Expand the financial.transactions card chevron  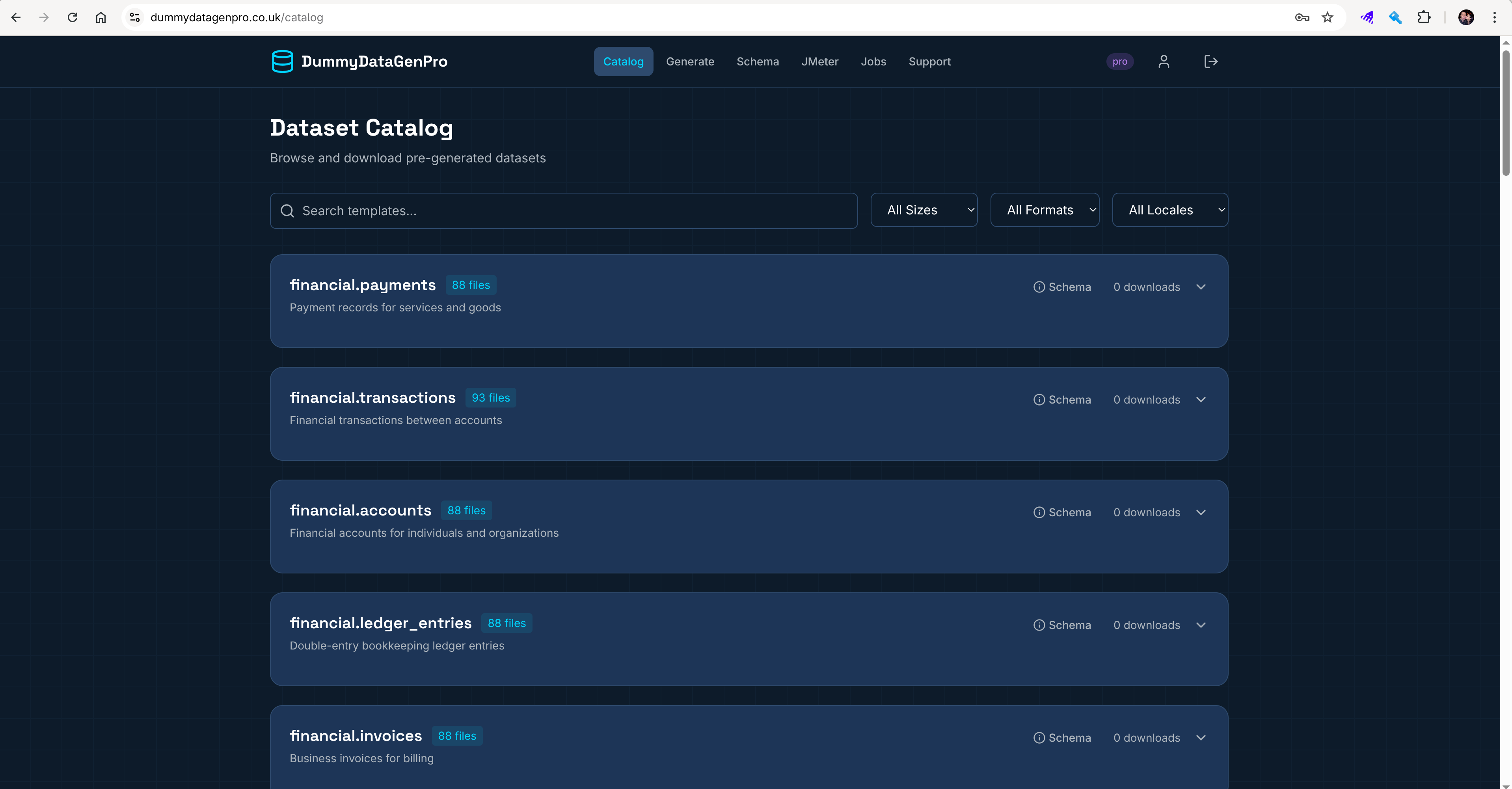1201,399
